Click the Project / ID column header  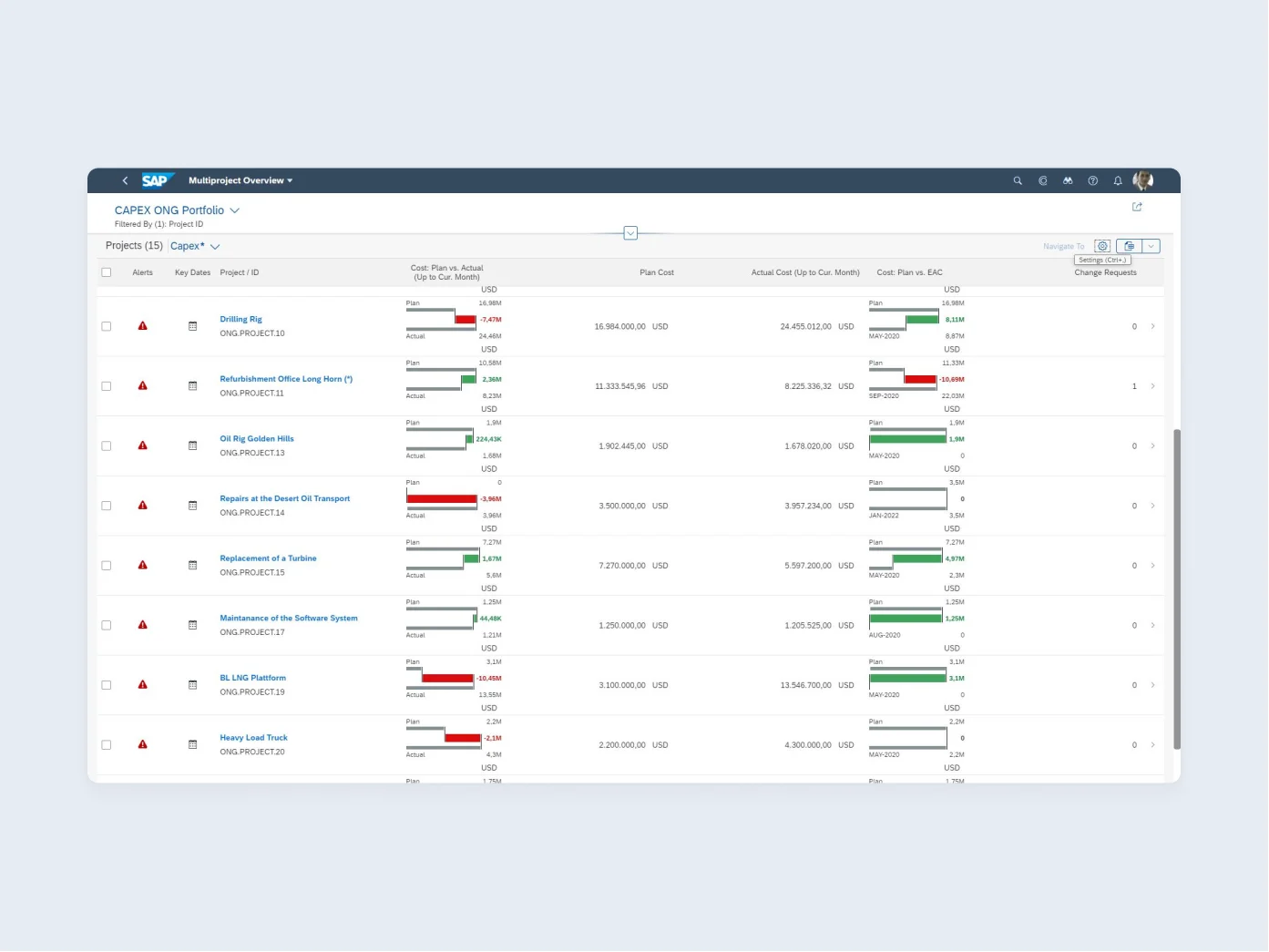point(240,272)
